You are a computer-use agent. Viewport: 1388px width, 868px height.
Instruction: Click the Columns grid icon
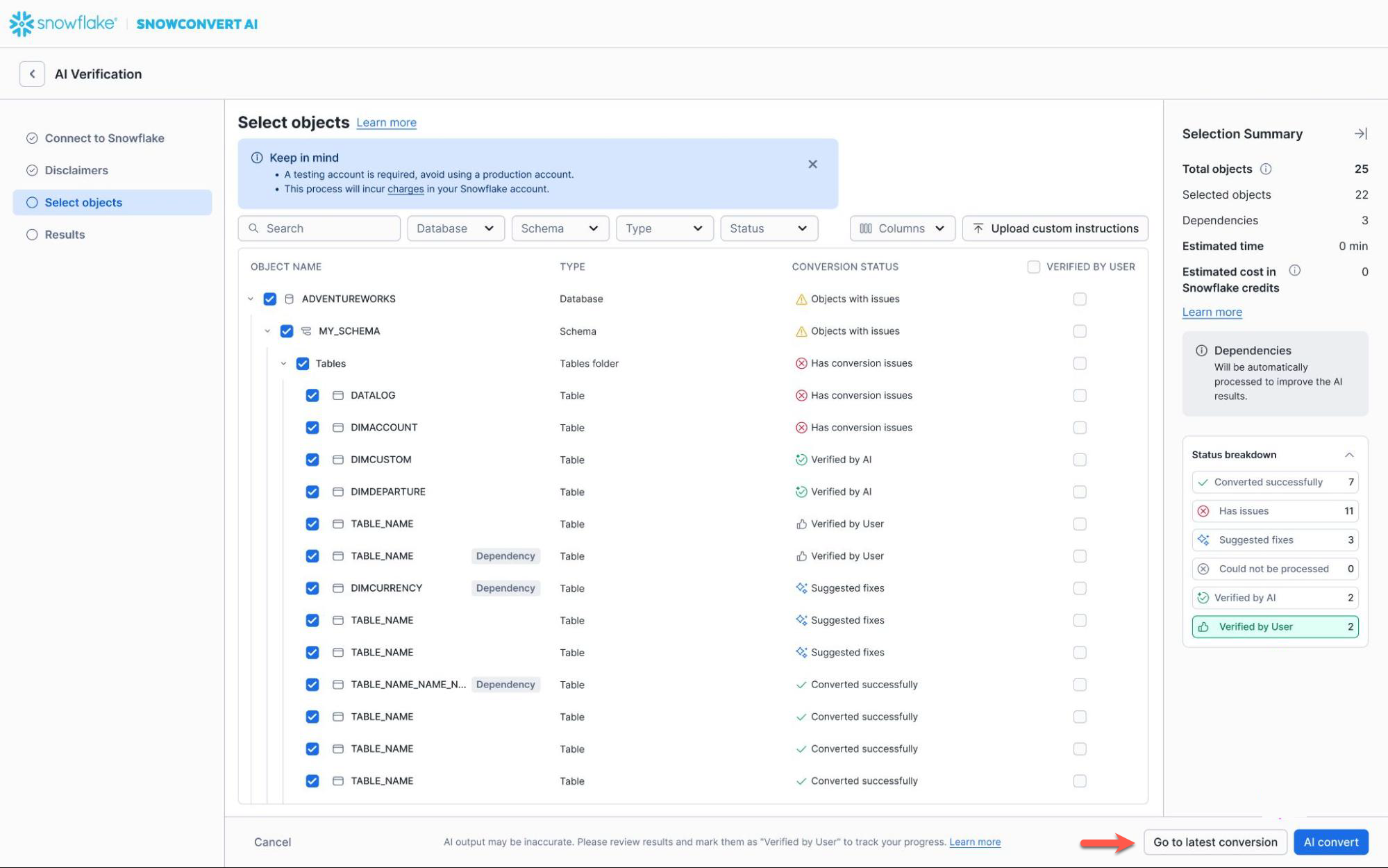pos(865,228)
